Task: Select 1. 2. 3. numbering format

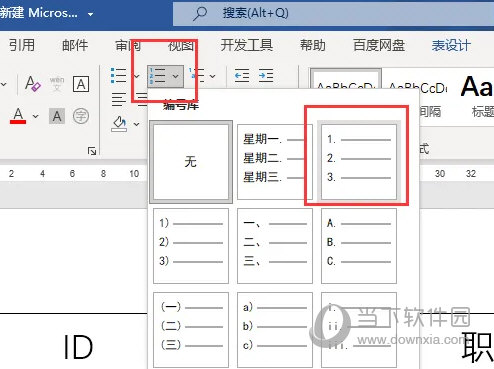Action: [x=359, y=162]
